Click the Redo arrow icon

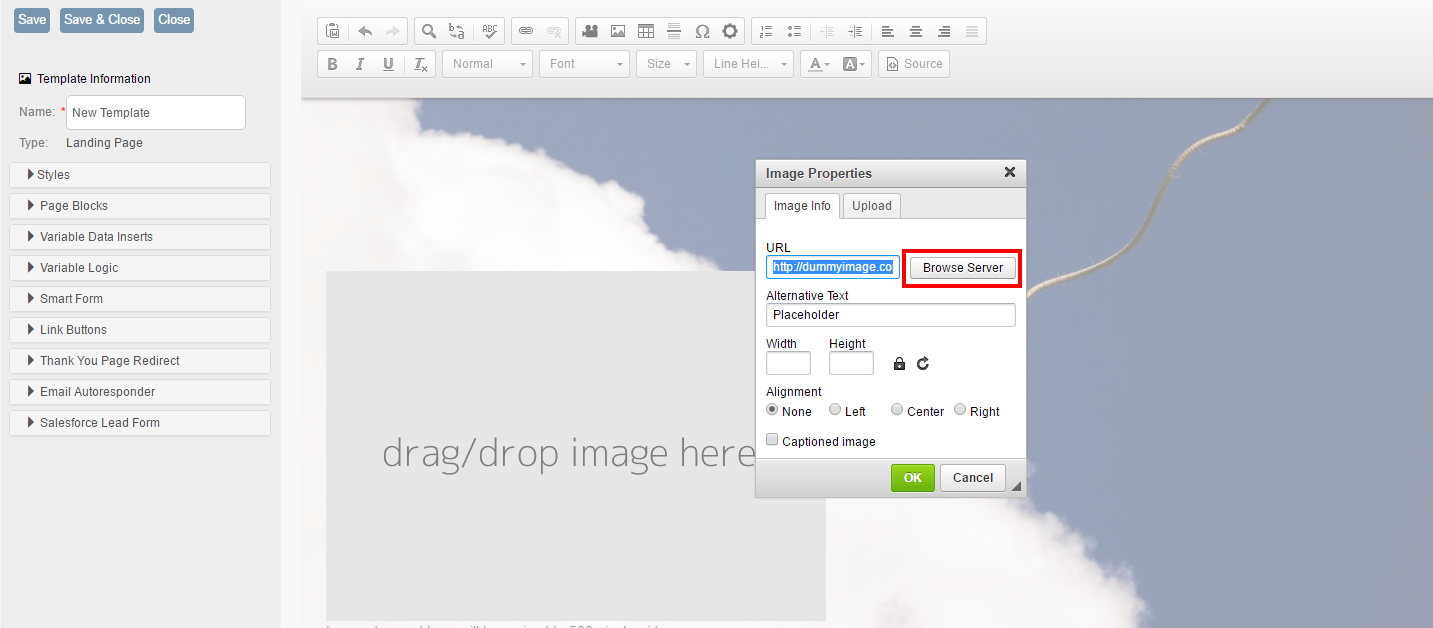tap(393, 31)
